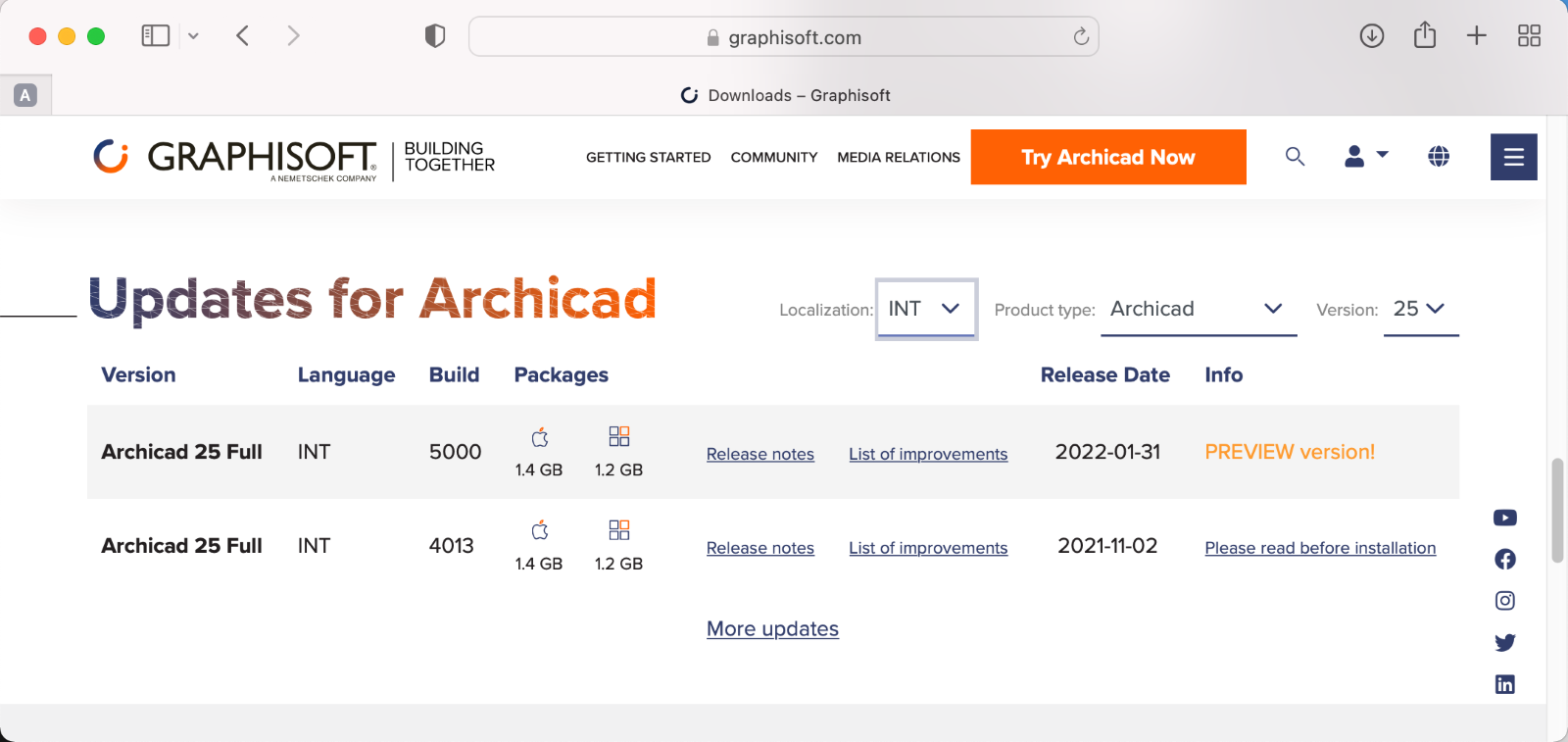The height and width of the screenshot is (742, 1568).
Task: Download macOS package for build 4013
Action: (539, 531)
